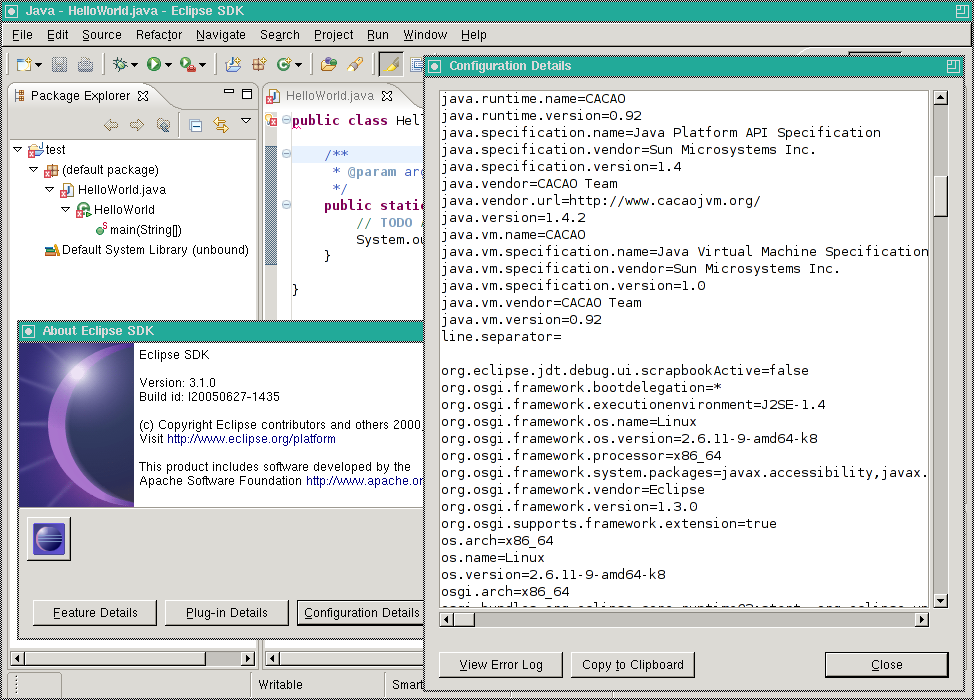
Task: Open the New Java Class dropdown arrow
Action: click(x=299, y=65)
